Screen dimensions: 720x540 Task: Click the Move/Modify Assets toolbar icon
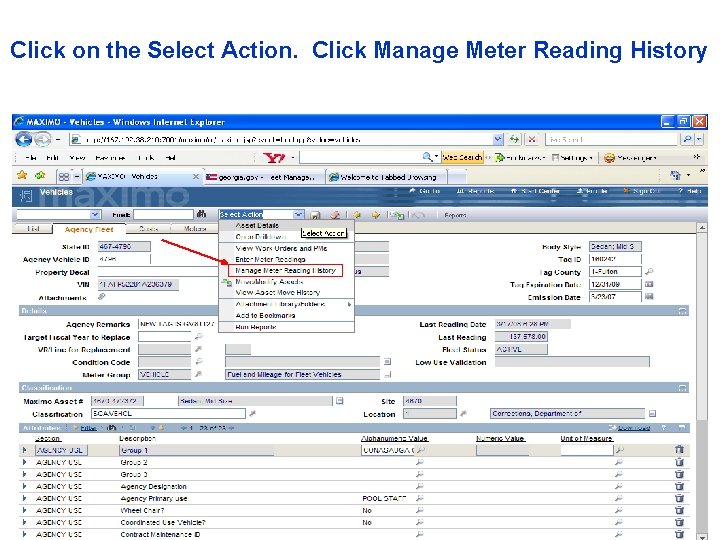coord(396,215)
